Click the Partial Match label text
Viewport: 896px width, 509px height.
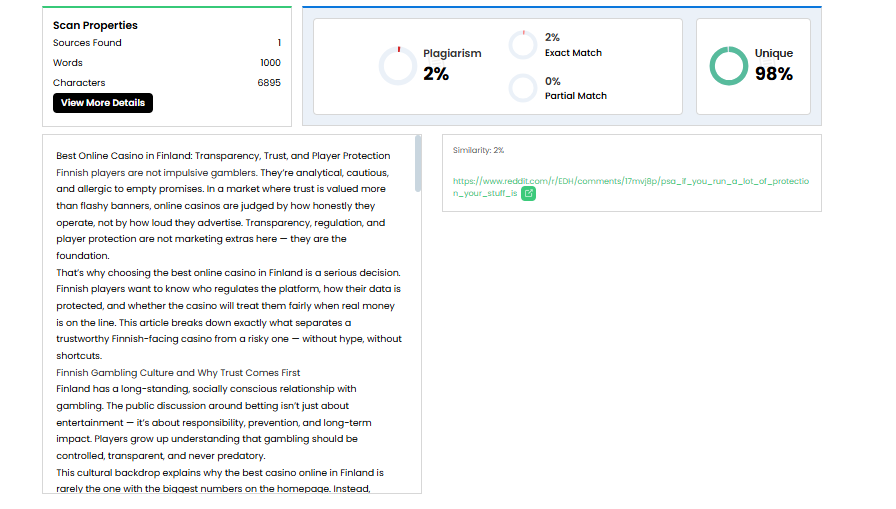tap(575, 96)
